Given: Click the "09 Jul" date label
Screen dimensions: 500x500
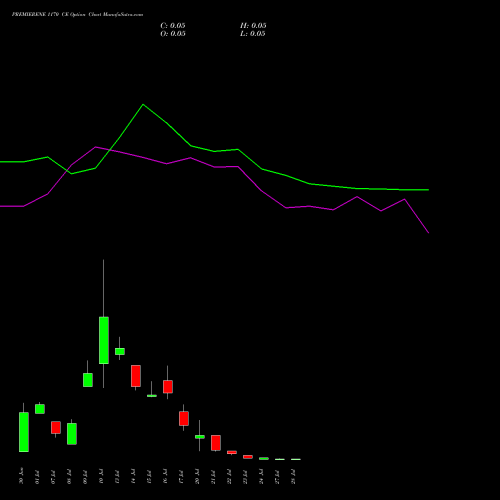Looking at the screenshot, I should (85, 477).
